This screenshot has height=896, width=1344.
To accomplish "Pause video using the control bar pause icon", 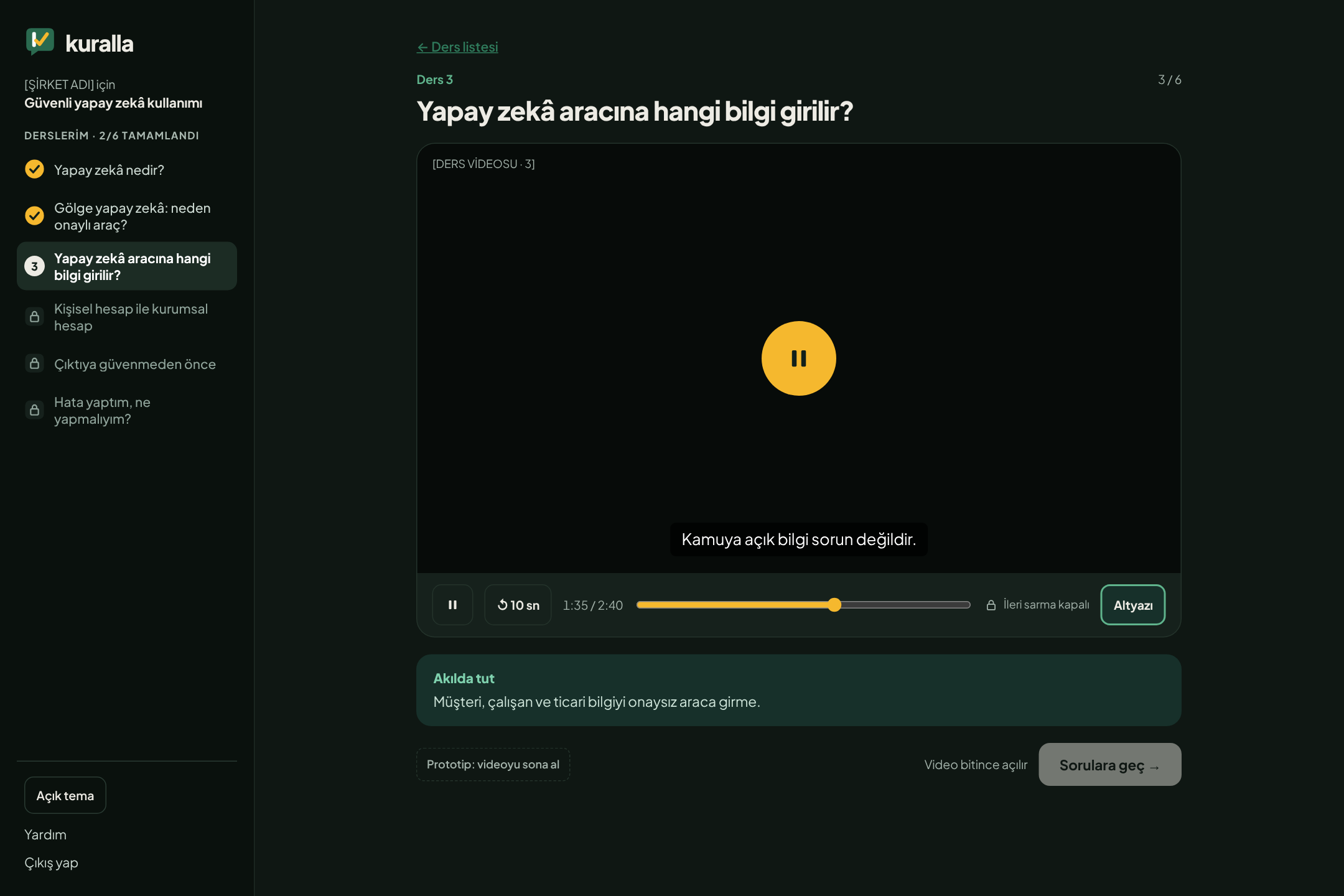I will pyautogui.click(x=452, y=605).
